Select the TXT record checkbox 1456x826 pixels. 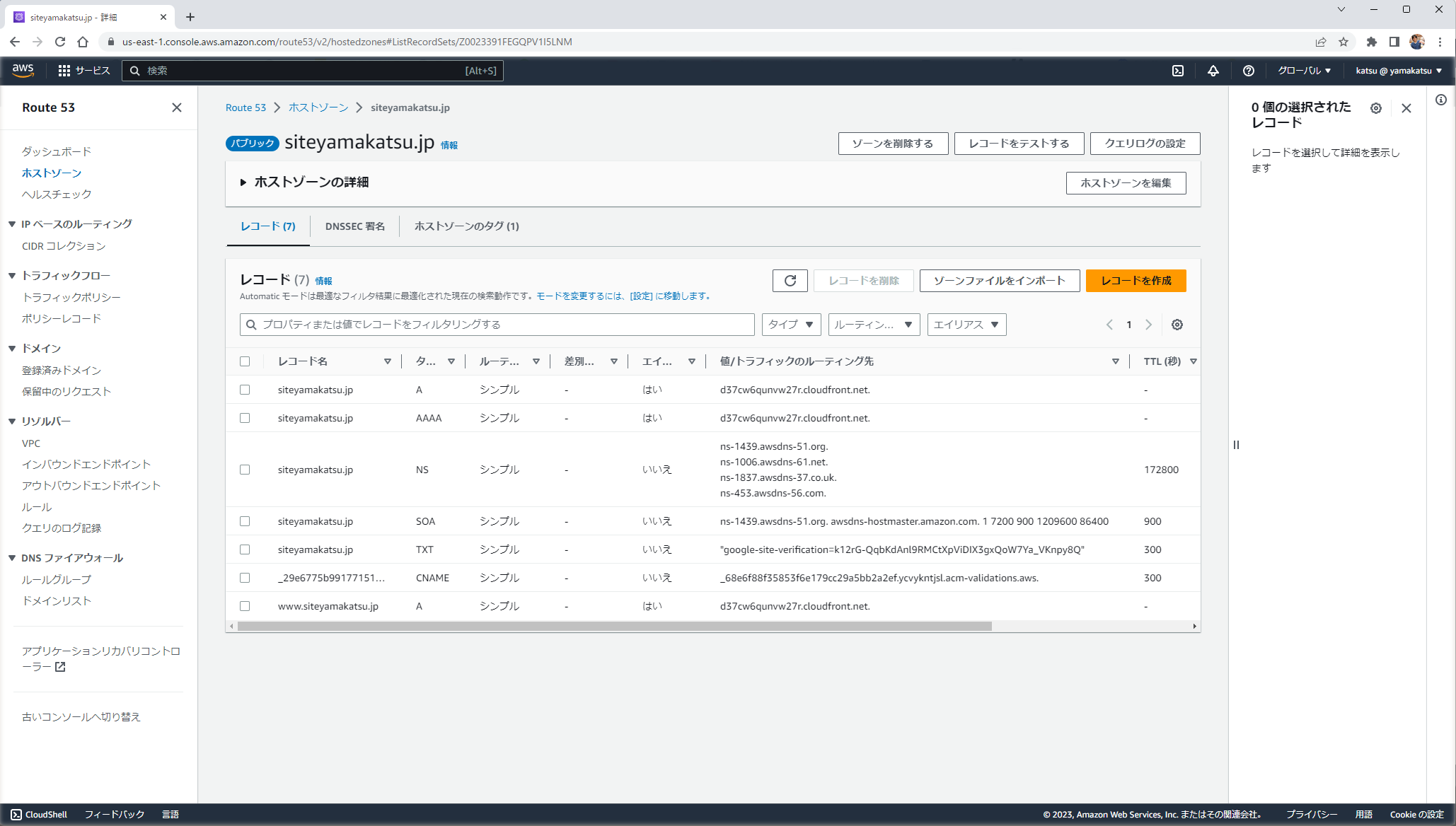(x=245, y=549)
